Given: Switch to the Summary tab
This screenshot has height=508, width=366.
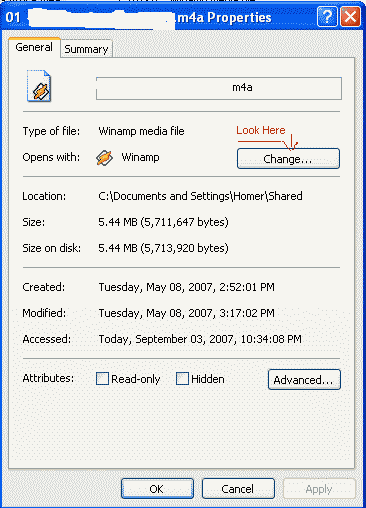Looking at the screenshot, I should click(86, 49).
